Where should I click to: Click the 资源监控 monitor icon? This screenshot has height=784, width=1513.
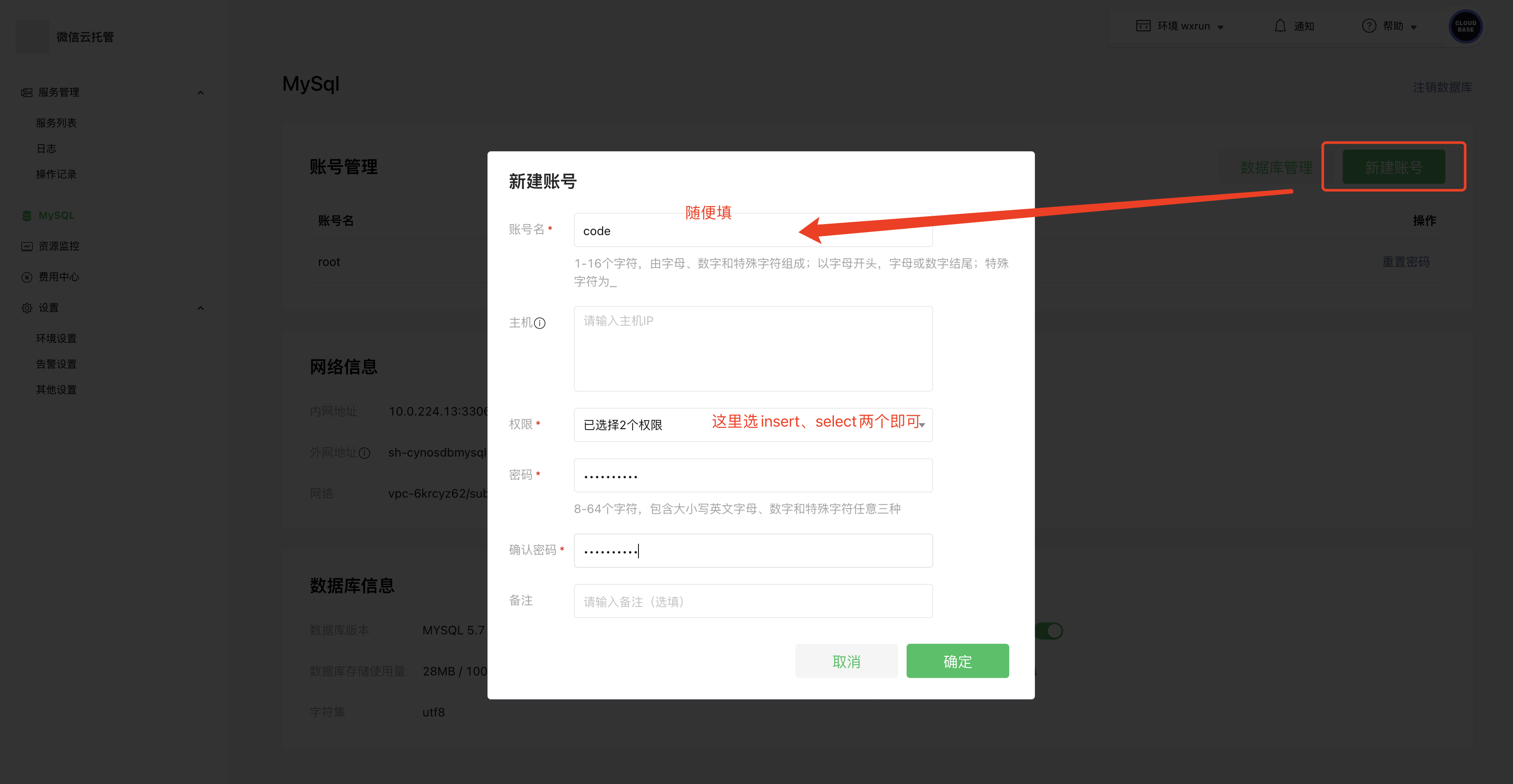coord(27,247)
